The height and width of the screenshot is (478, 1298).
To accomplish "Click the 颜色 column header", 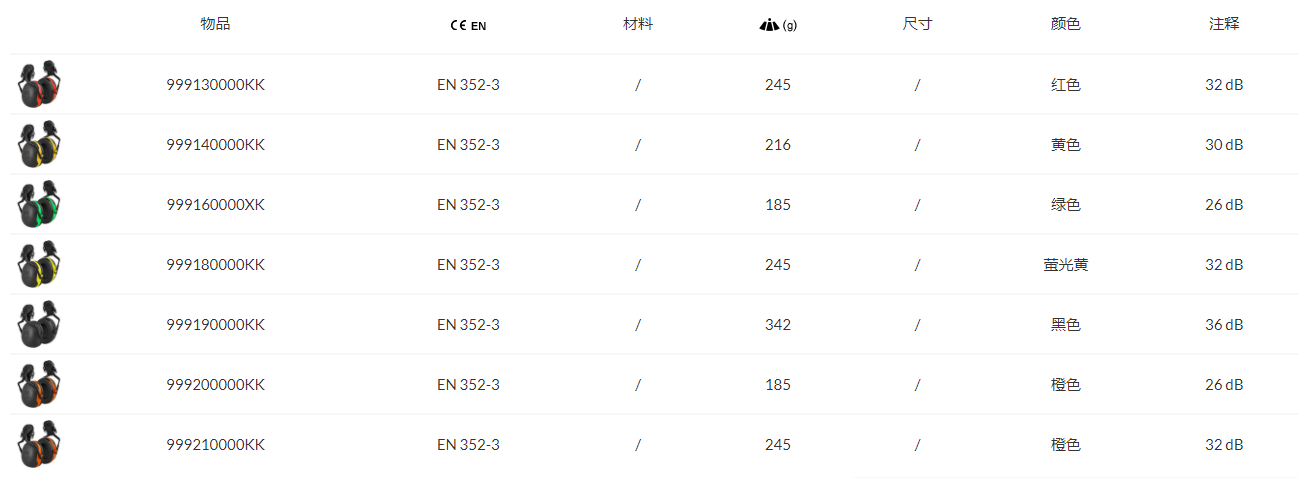I will tap(1066, 24).
